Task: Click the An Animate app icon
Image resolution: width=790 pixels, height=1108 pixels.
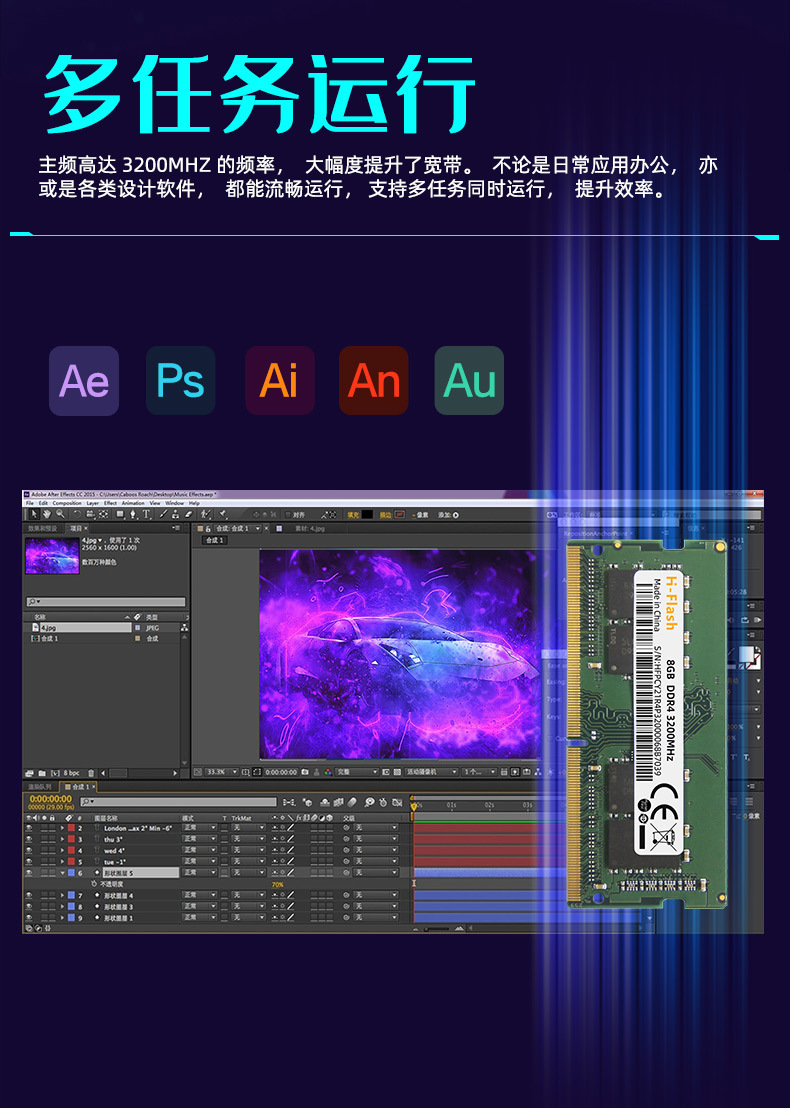Action: [373, 380]
